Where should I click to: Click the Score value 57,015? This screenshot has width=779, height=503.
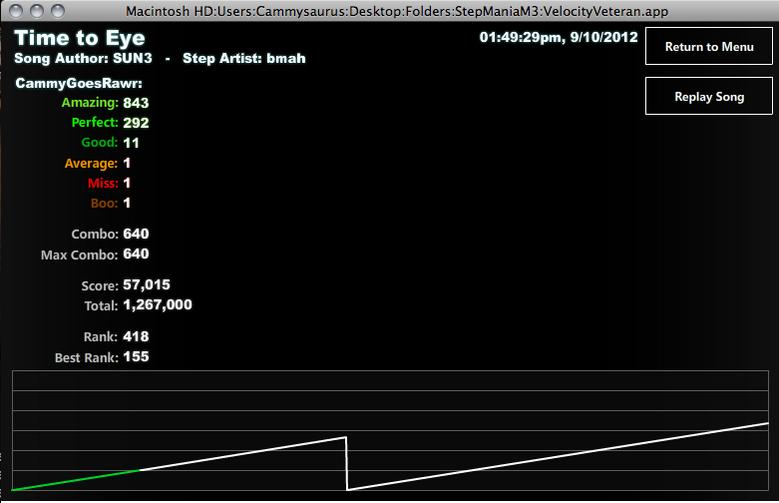pos(147,285)
